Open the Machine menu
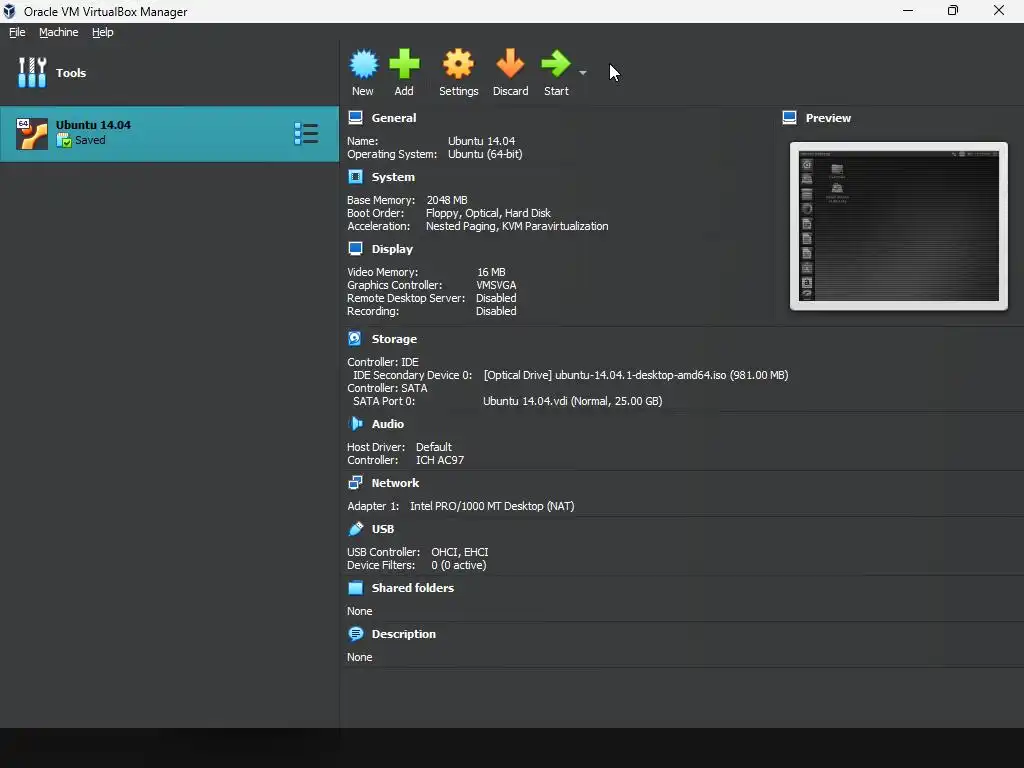The height and width of the screenshot is (768, 1024). tap(59, 32)
